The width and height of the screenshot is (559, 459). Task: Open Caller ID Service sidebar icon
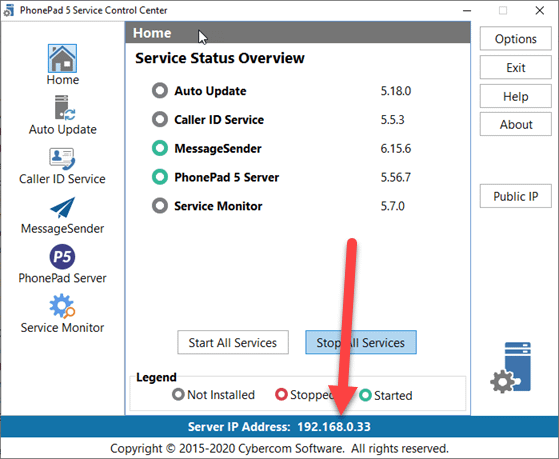62,159
